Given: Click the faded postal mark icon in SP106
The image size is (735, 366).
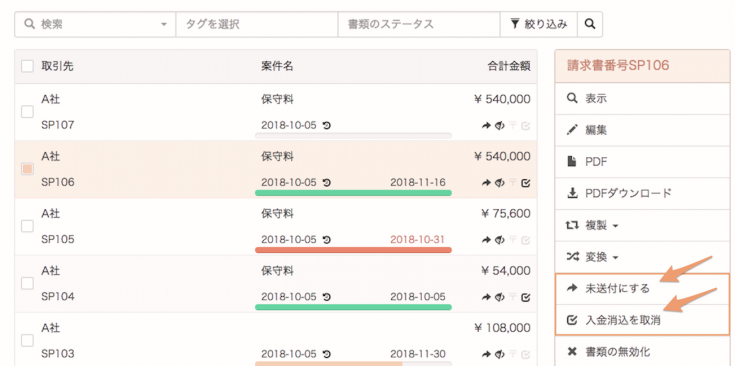Looking at the screenshot, I should tap(513, 183).
